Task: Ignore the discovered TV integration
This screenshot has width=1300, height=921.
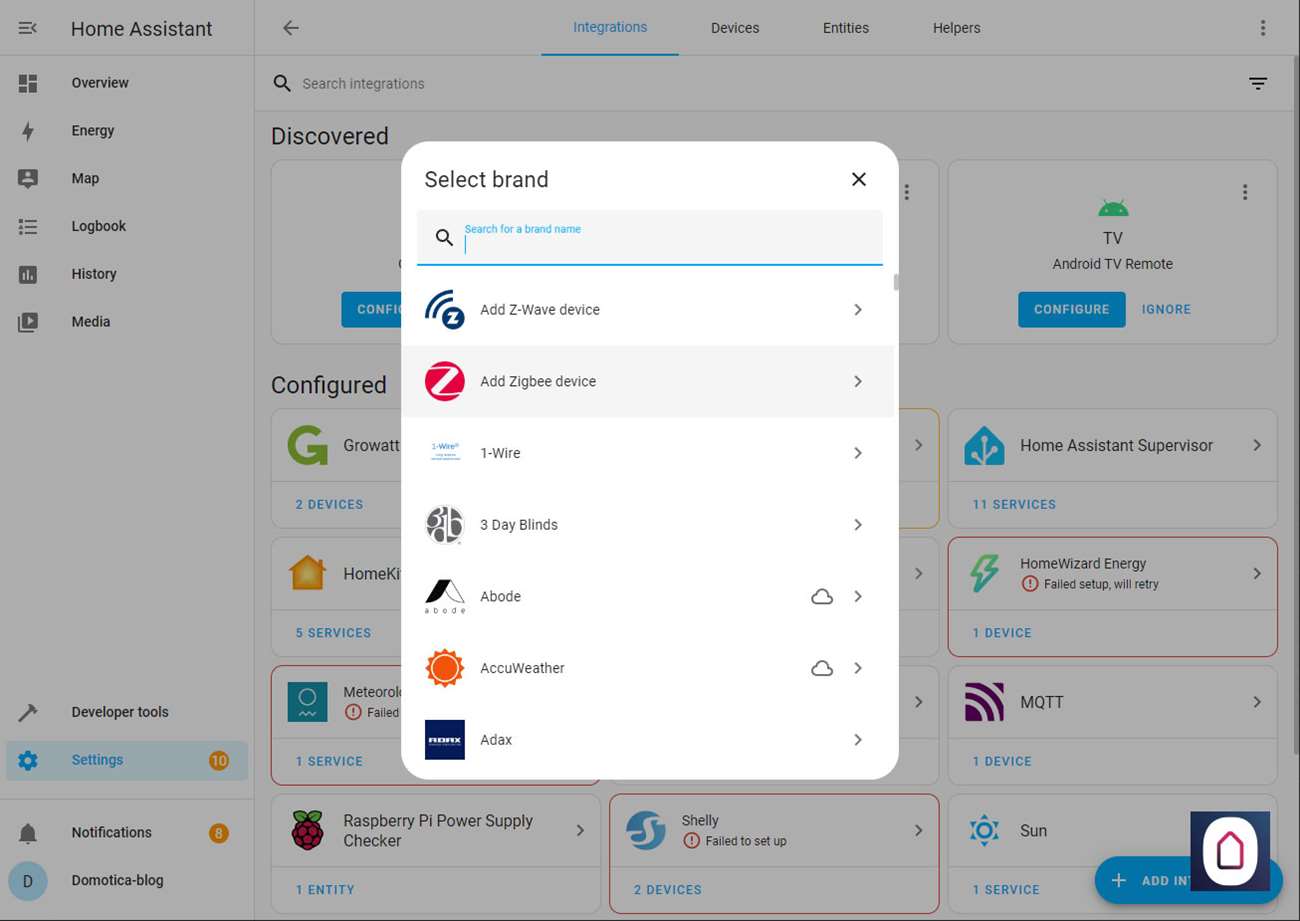Action: click(1166, 310)
